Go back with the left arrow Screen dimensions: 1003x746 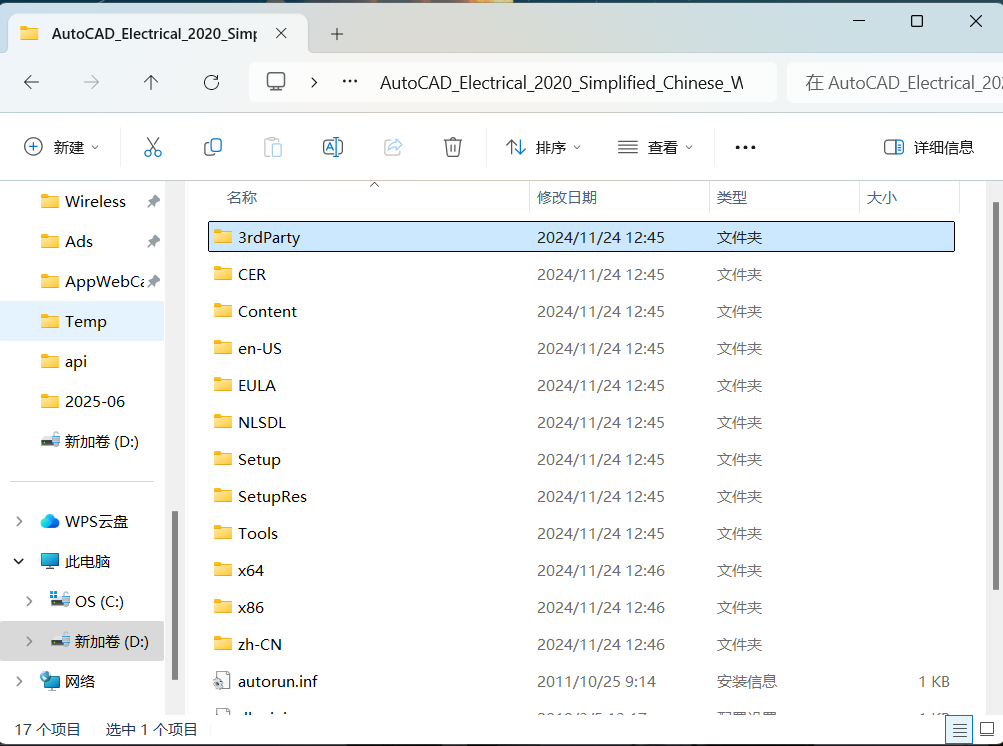pos(31,82)
